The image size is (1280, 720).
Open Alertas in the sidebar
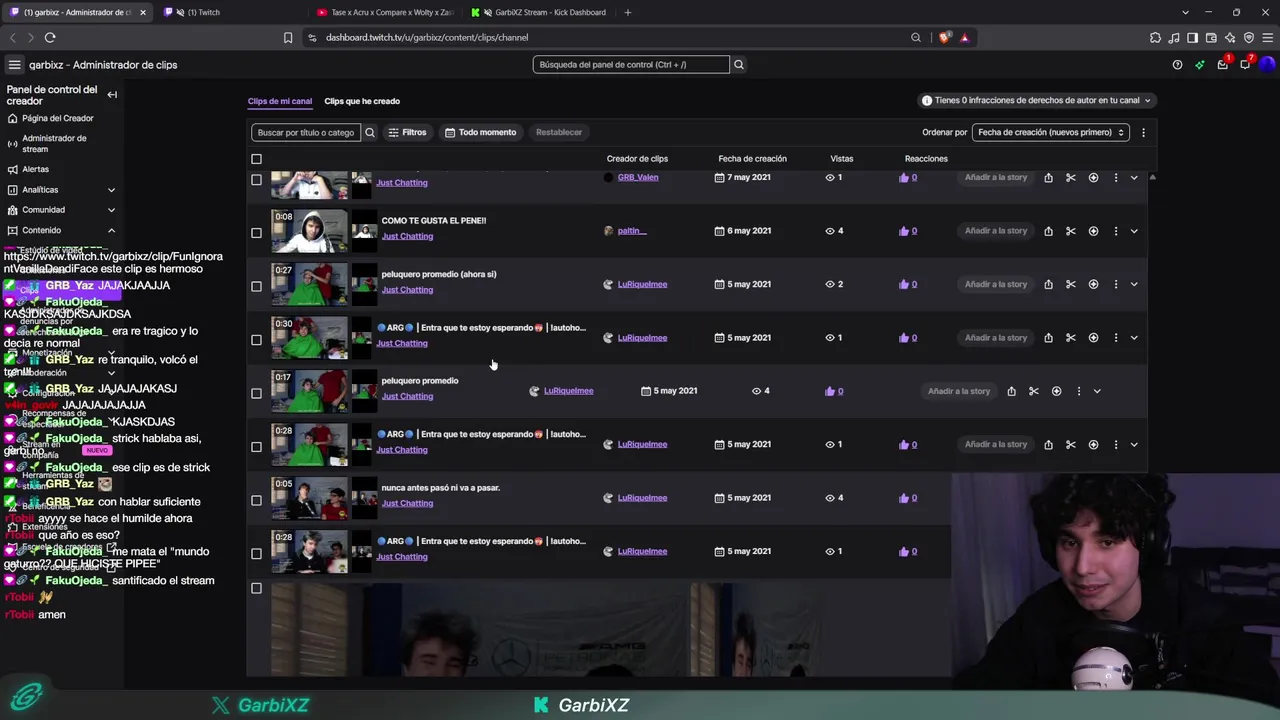point(36,169)
